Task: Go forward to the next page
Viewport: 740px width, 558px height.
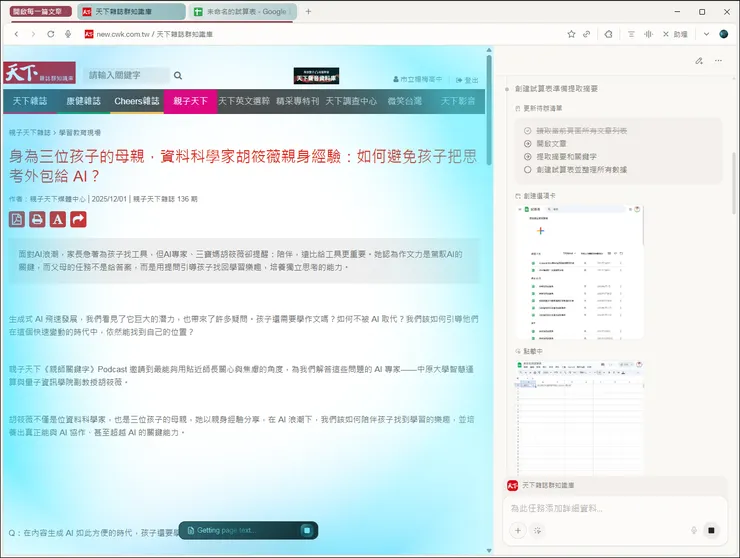Action: coord(33,34)
